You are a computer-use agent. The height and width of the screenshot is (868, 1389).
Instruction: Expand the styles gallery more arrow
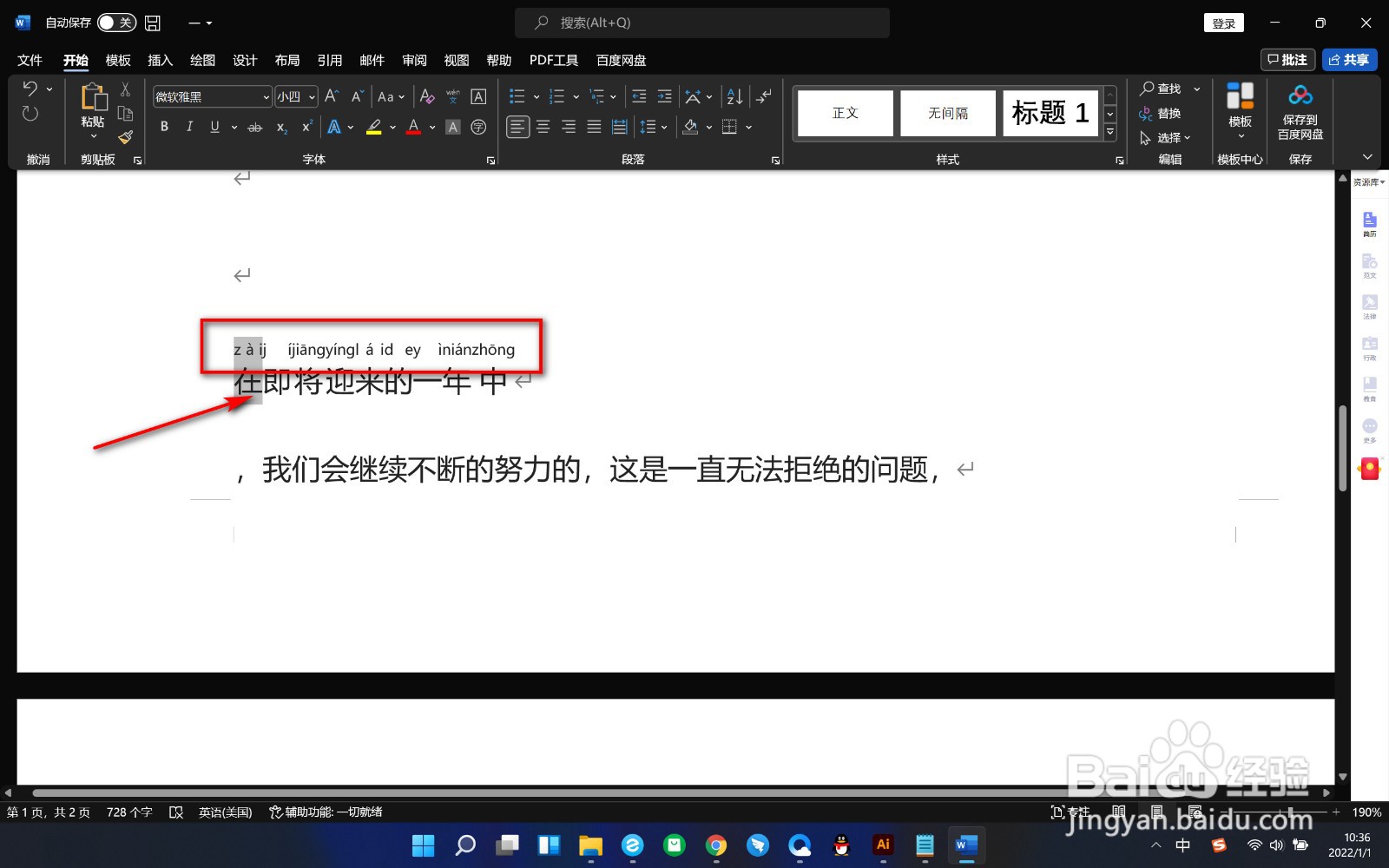pyautogui.click(x=1110, y=132)
